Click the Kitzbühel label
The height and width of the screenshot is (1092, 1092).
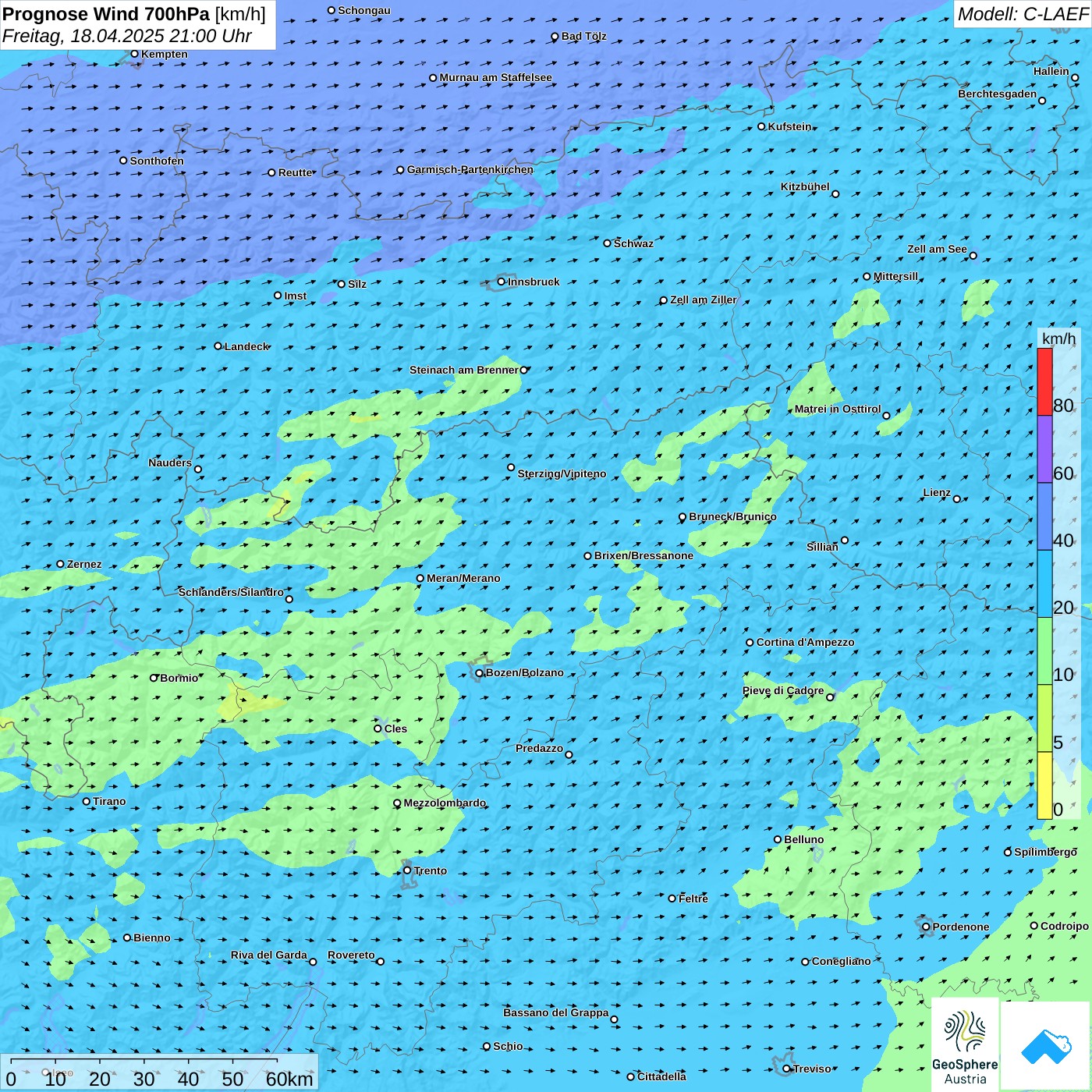pos(805,186)
